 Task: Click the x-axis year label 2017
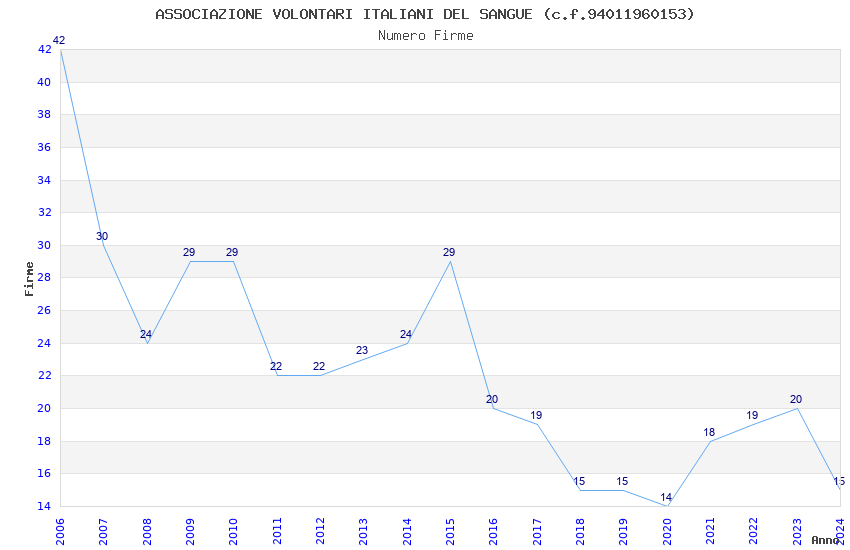pos(537,531)
